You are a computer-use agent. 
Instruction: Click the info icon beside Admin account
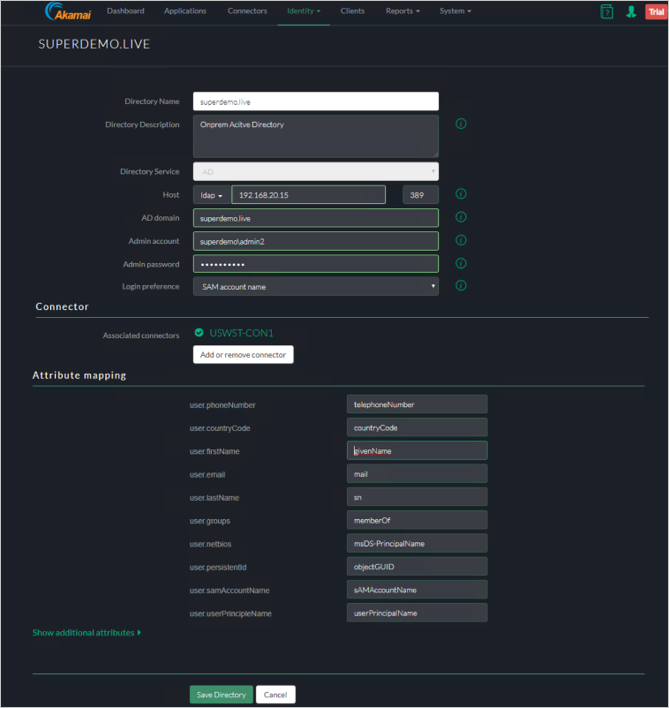click(x=461, y=241)
